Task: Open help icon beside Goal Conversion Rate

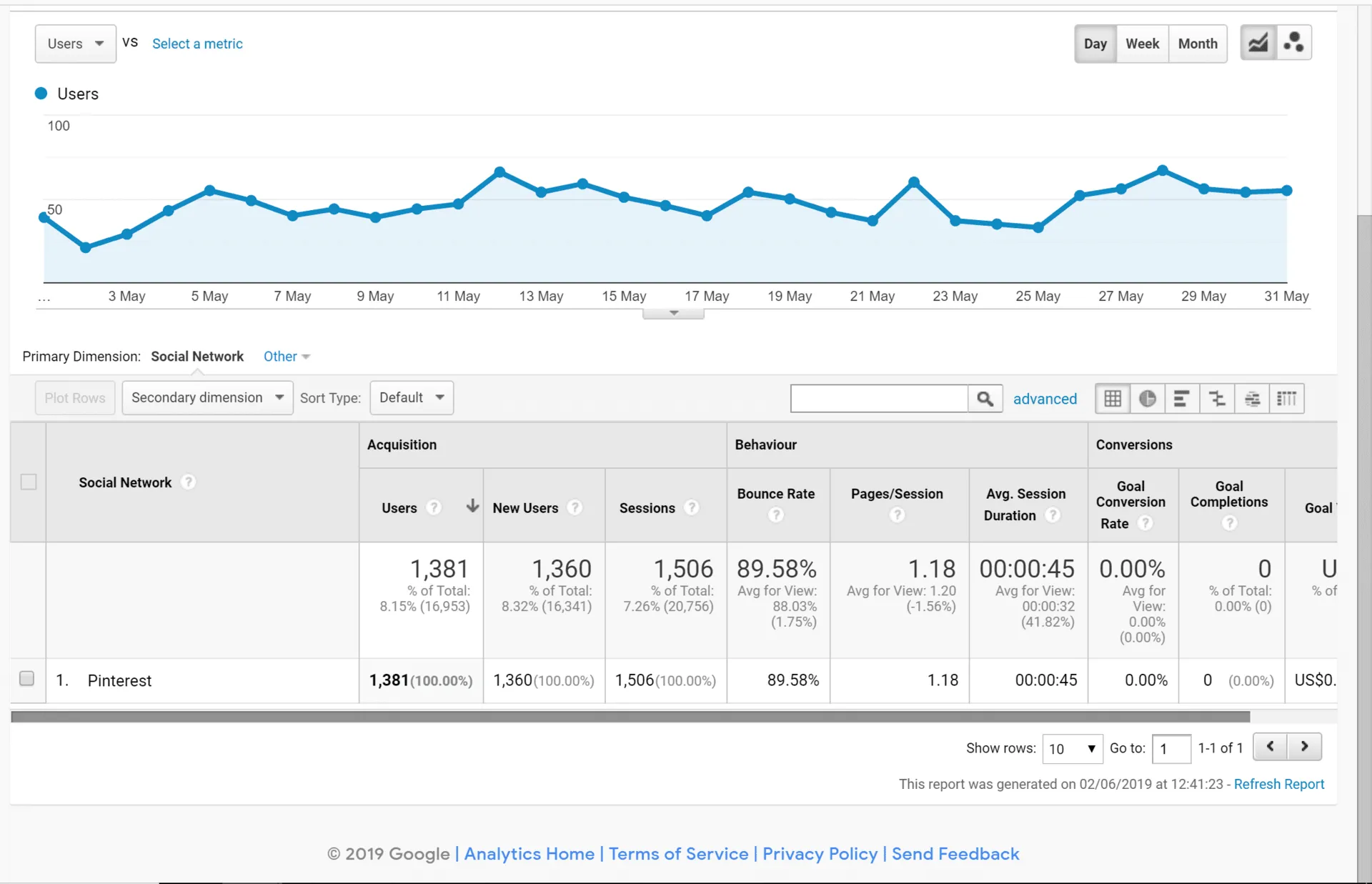Action: pos(1145,523)
